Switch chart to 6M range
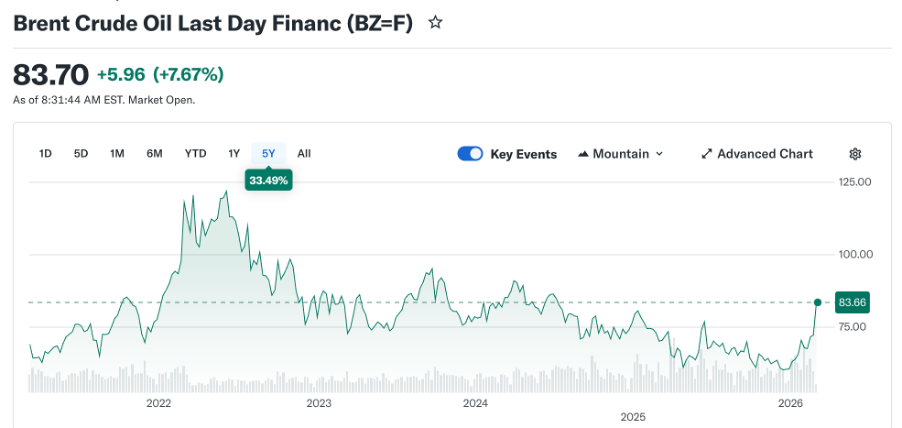The image size is (902, 428). (154, 154)
